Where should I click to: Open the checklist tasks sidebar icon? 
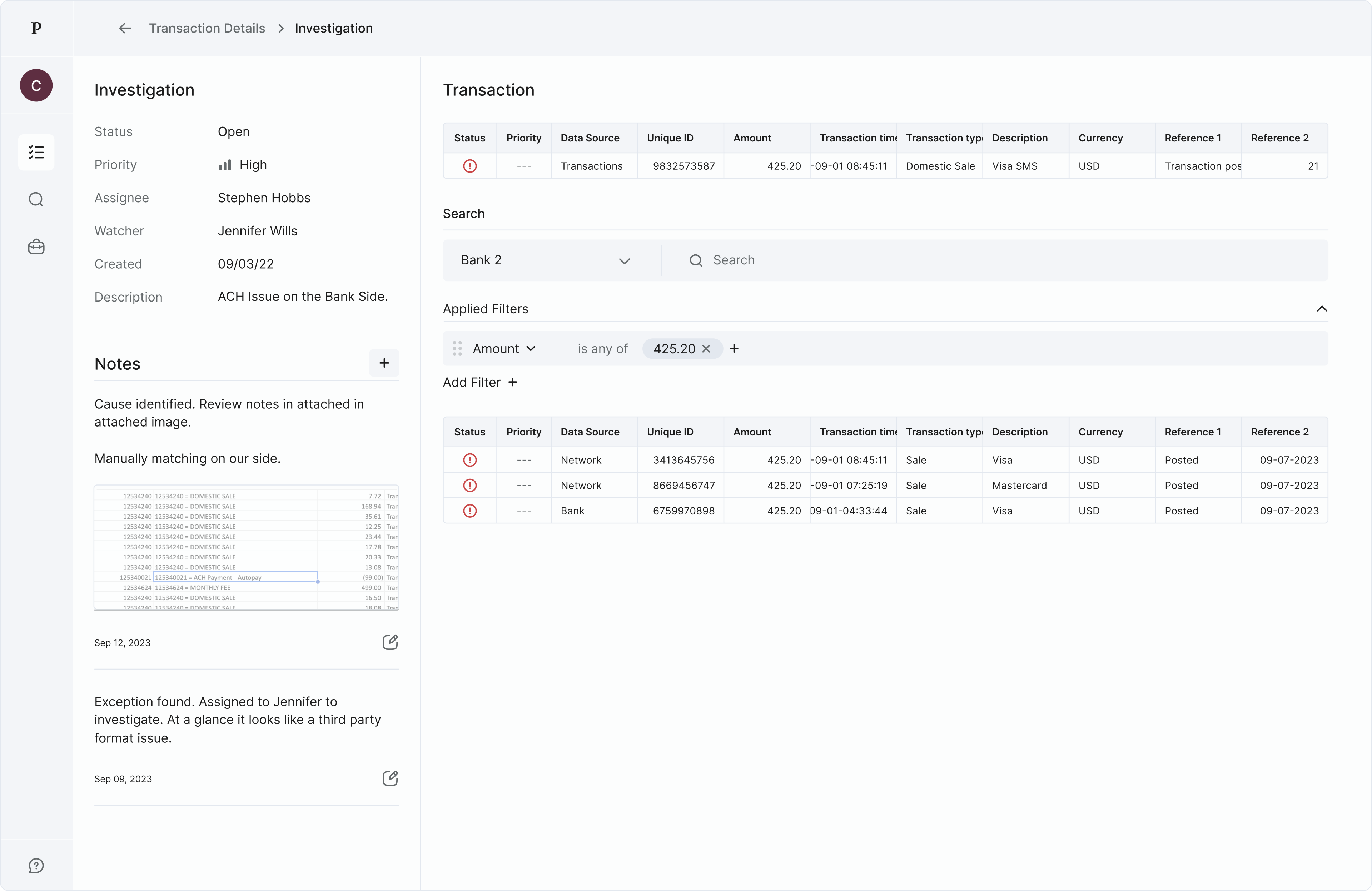point(36,152)
